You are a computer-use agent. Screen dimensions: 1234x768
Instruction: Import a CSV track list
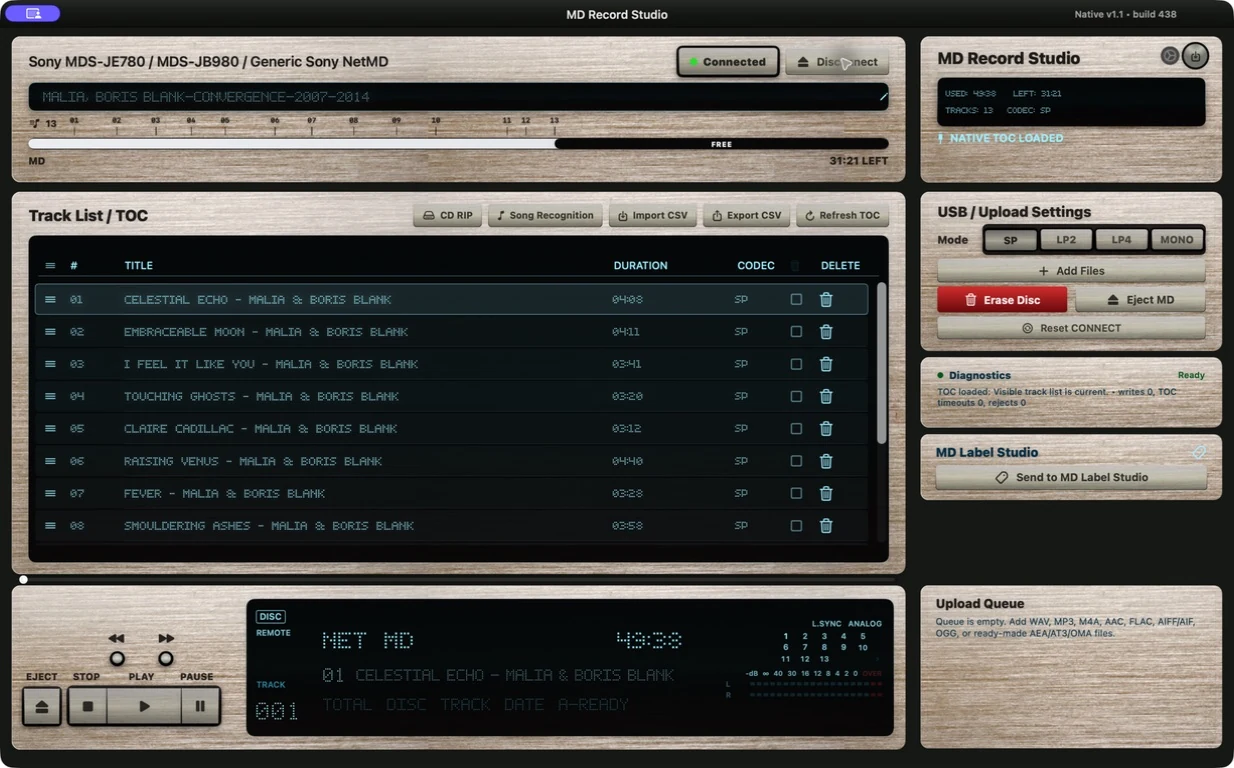(x=653, y=215)
